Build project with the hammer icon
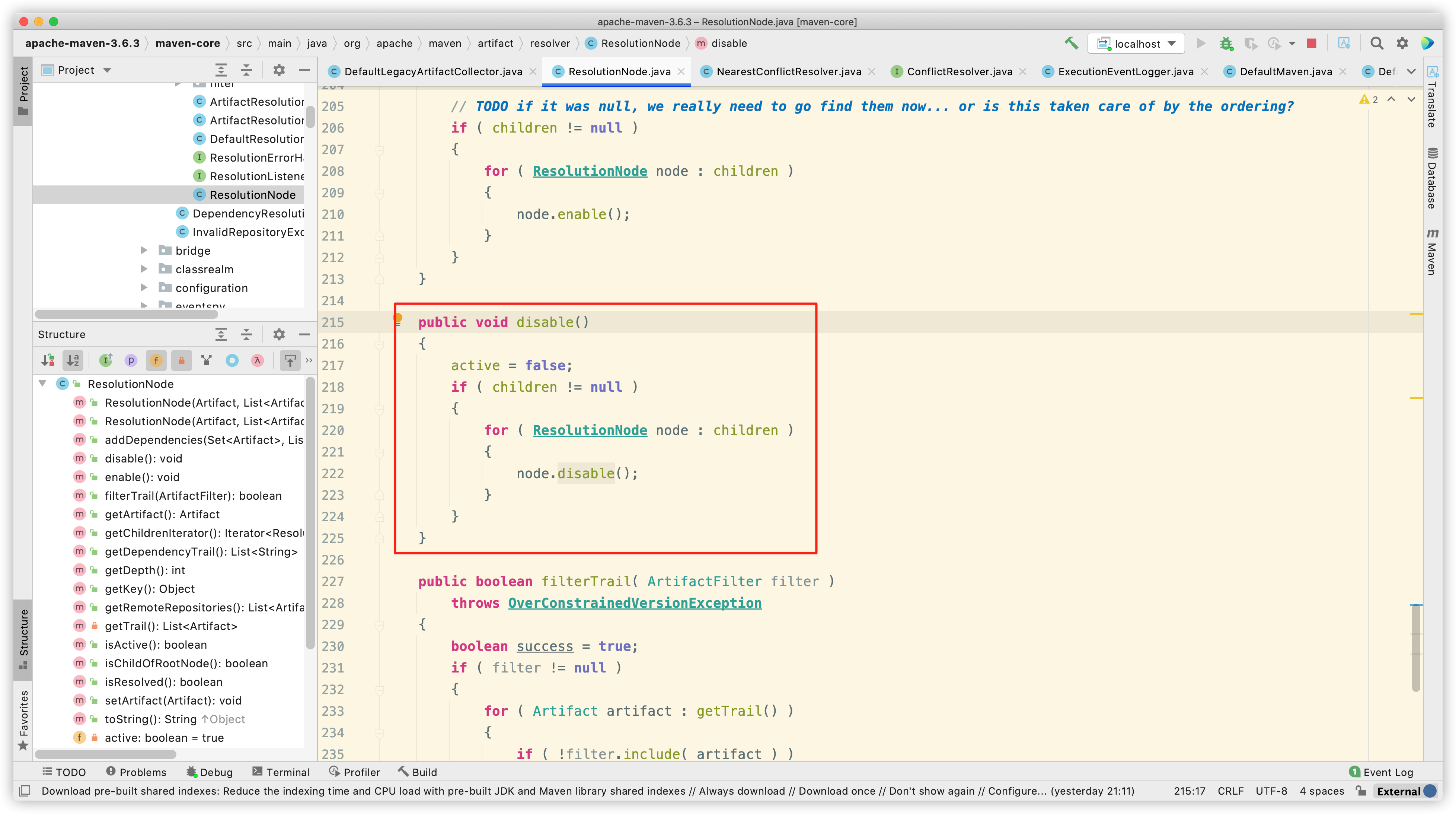 [x=1071, y=44]
